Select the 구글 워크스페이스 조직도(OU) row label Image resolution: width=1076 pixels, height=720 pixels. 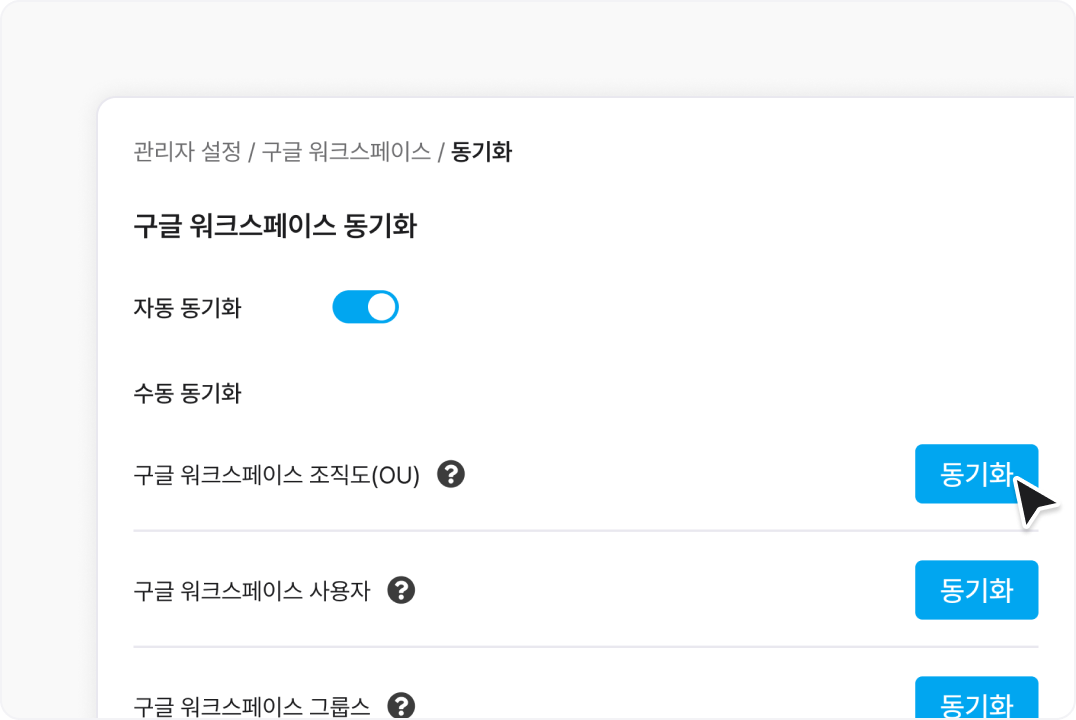click(x=277, y=475)
